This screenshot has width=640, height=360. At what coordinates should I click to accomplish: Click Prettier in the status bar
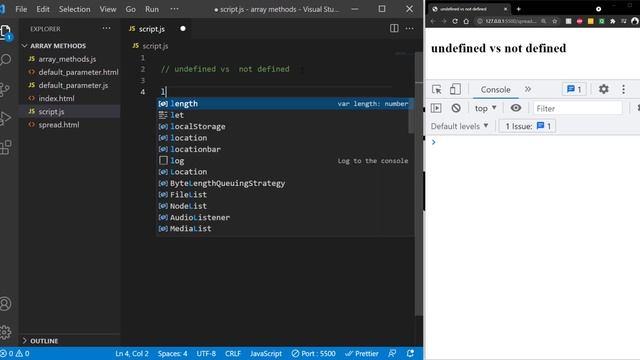coord(362,353)
